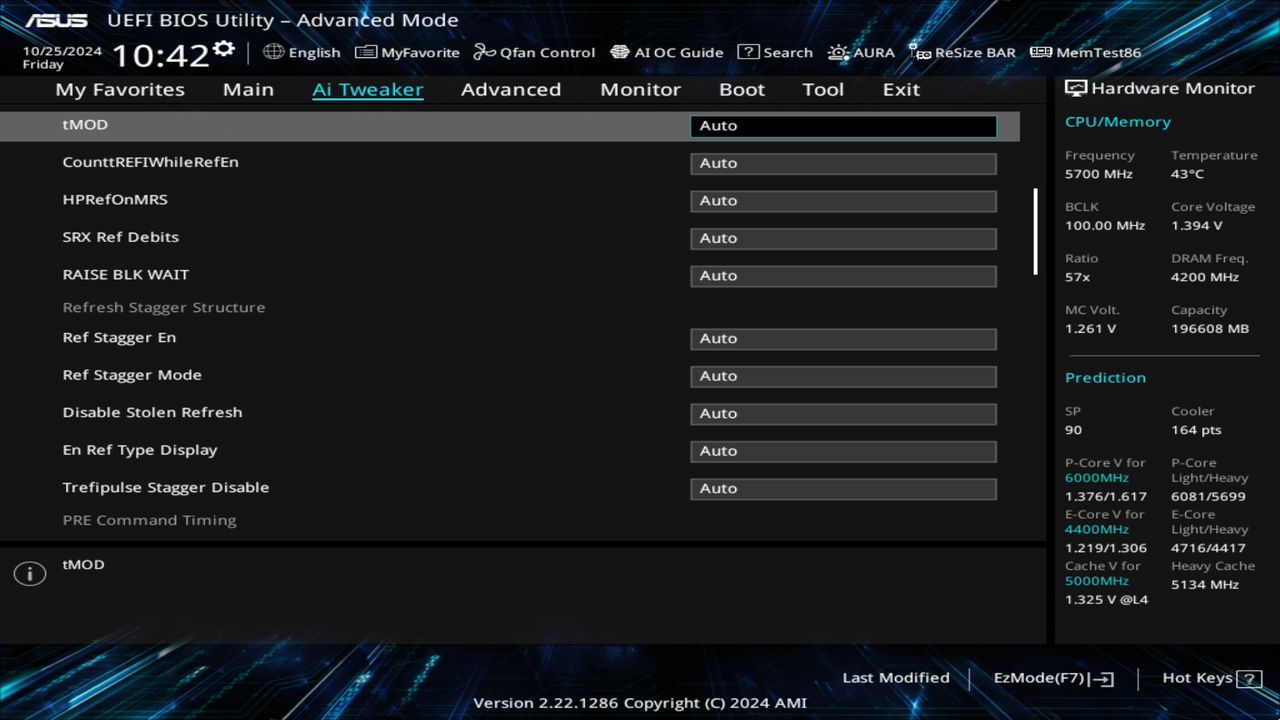This screenshot has height=720, width=1280.
Task: Open the Hot Keys help
Action: point(1209,677)
